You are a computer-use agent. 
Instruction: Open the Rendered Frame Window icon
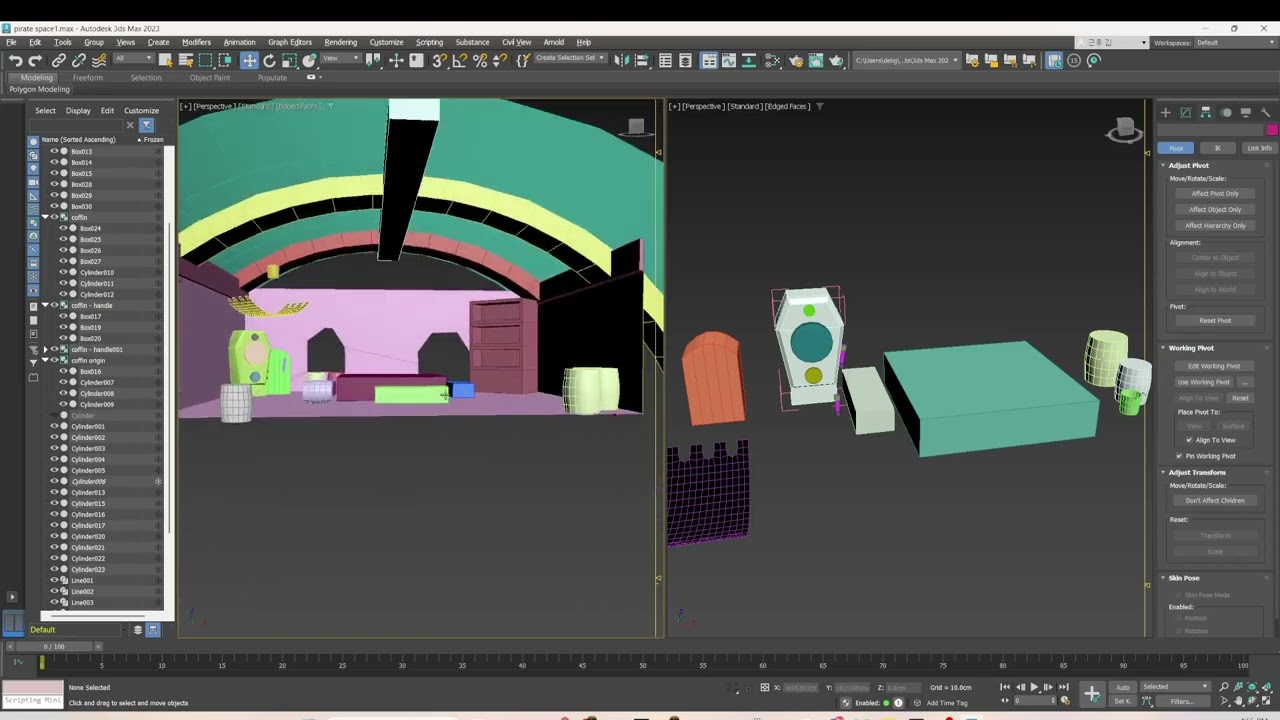[816, 61]
